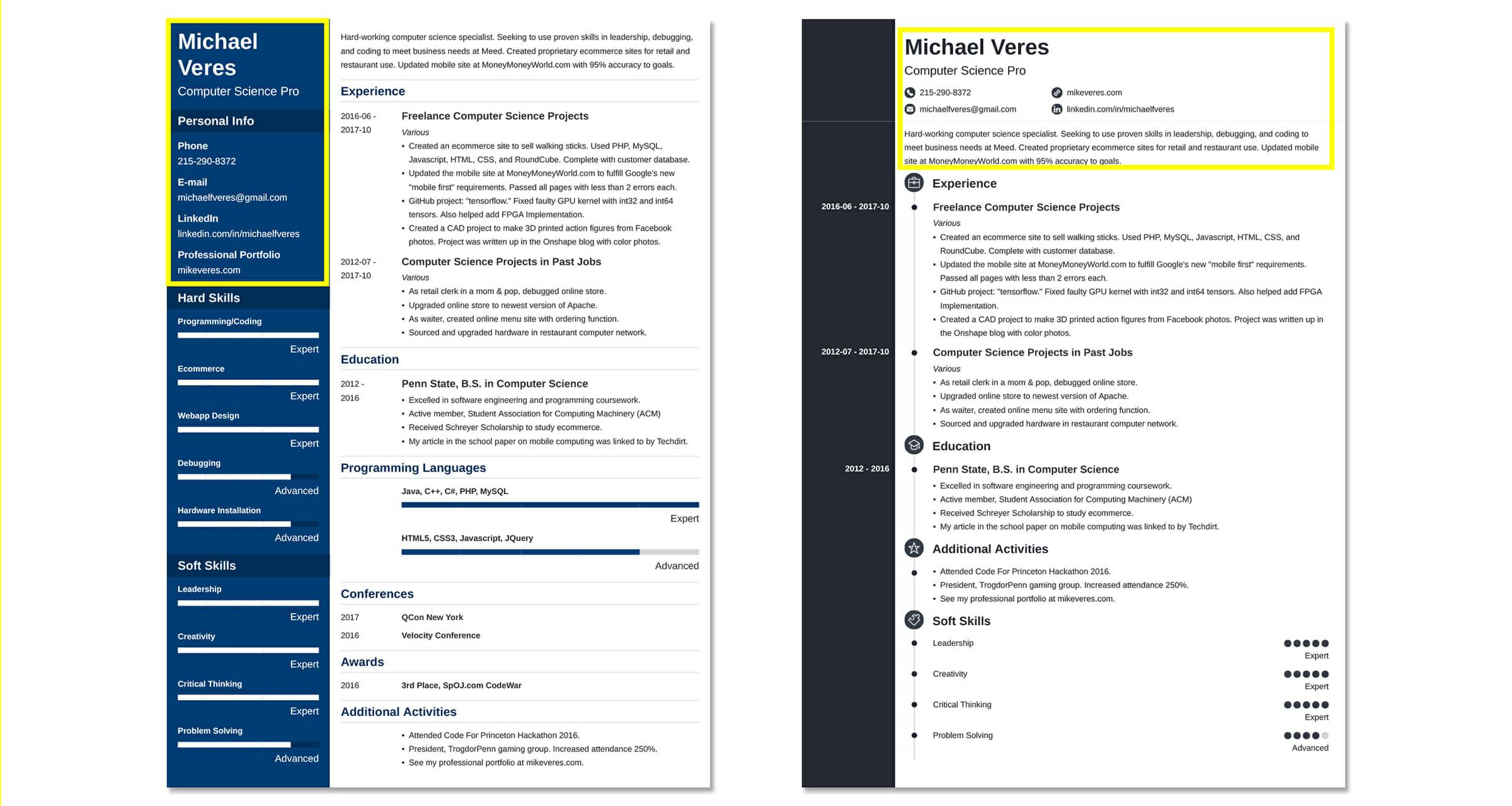Click the Leadership skill rating dots toggle
Image resolution: width=1512 pixels, height=806 pixels.
tap(1306, 642)
